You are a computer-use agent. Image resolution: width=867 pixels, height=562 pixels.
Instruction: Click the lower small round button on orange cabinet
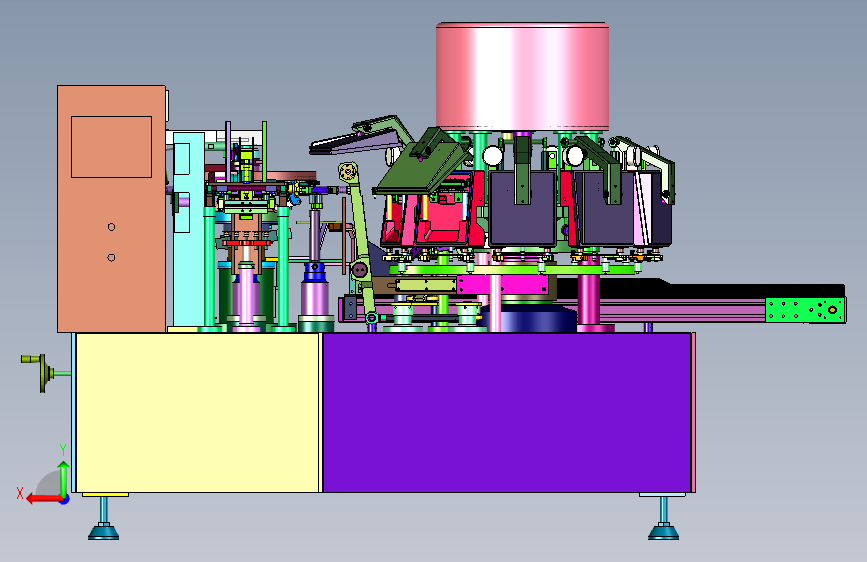tap(111, 258)
